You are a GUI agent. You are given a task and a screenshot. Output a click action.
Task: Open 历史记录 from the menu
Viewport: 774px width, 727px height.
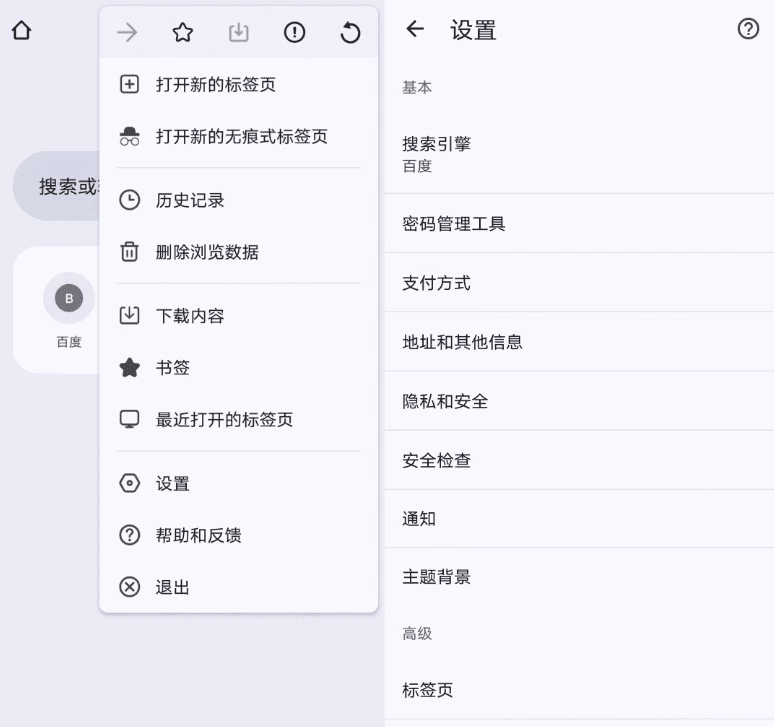point(190,201)
